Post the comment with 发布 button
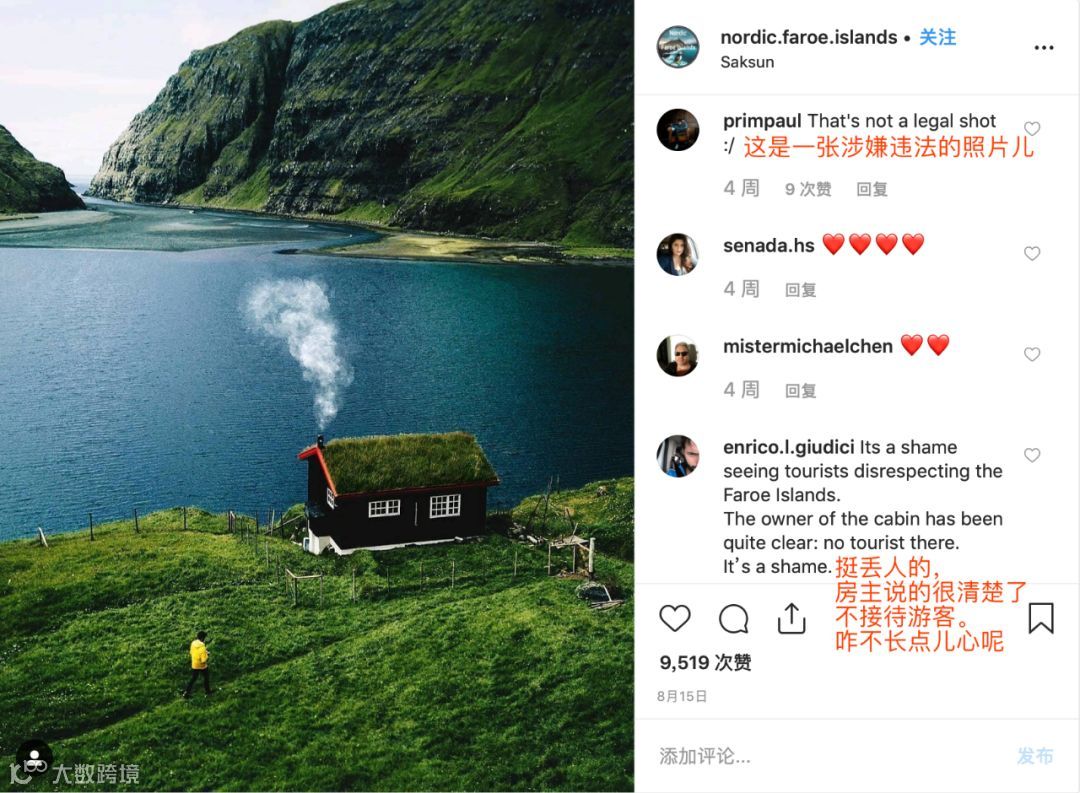 point(1035,756)
